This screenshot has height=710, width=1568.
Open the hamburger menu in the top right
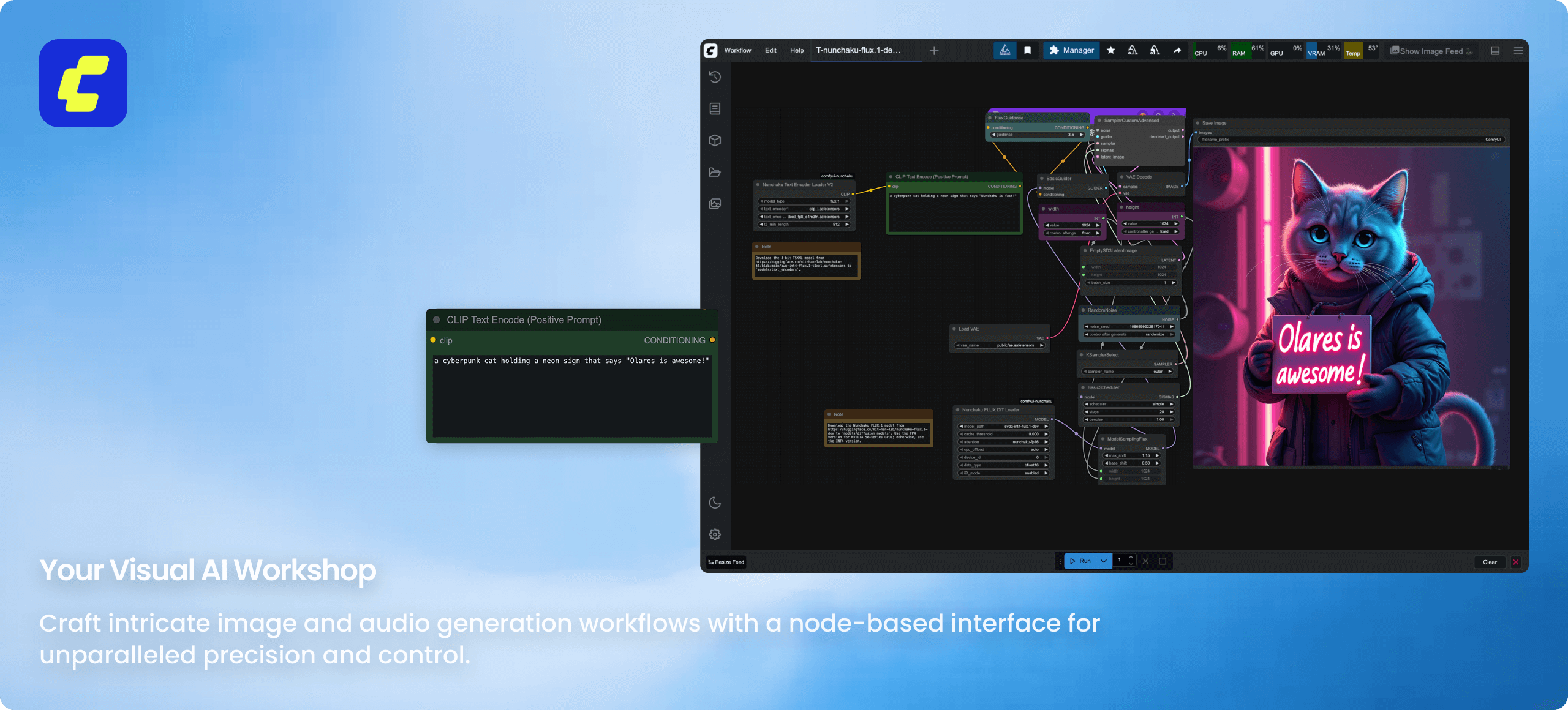1518,51
